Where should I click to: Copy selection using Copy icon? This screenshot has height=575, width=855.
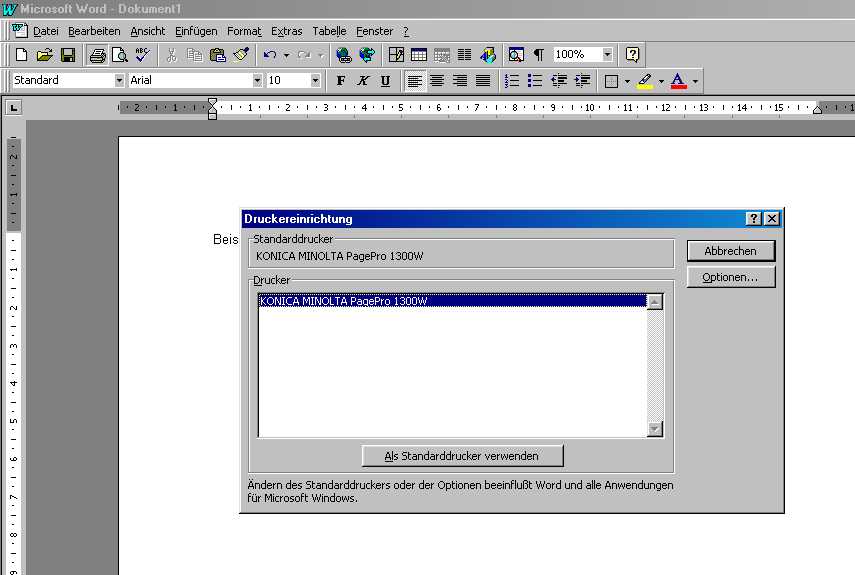195,55
